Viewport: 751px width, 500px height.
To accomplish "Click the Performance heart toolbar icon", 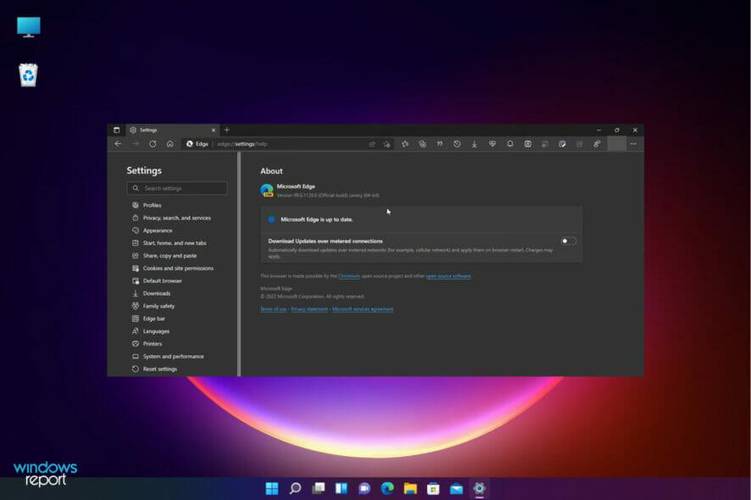I will [x=492, y=144].
